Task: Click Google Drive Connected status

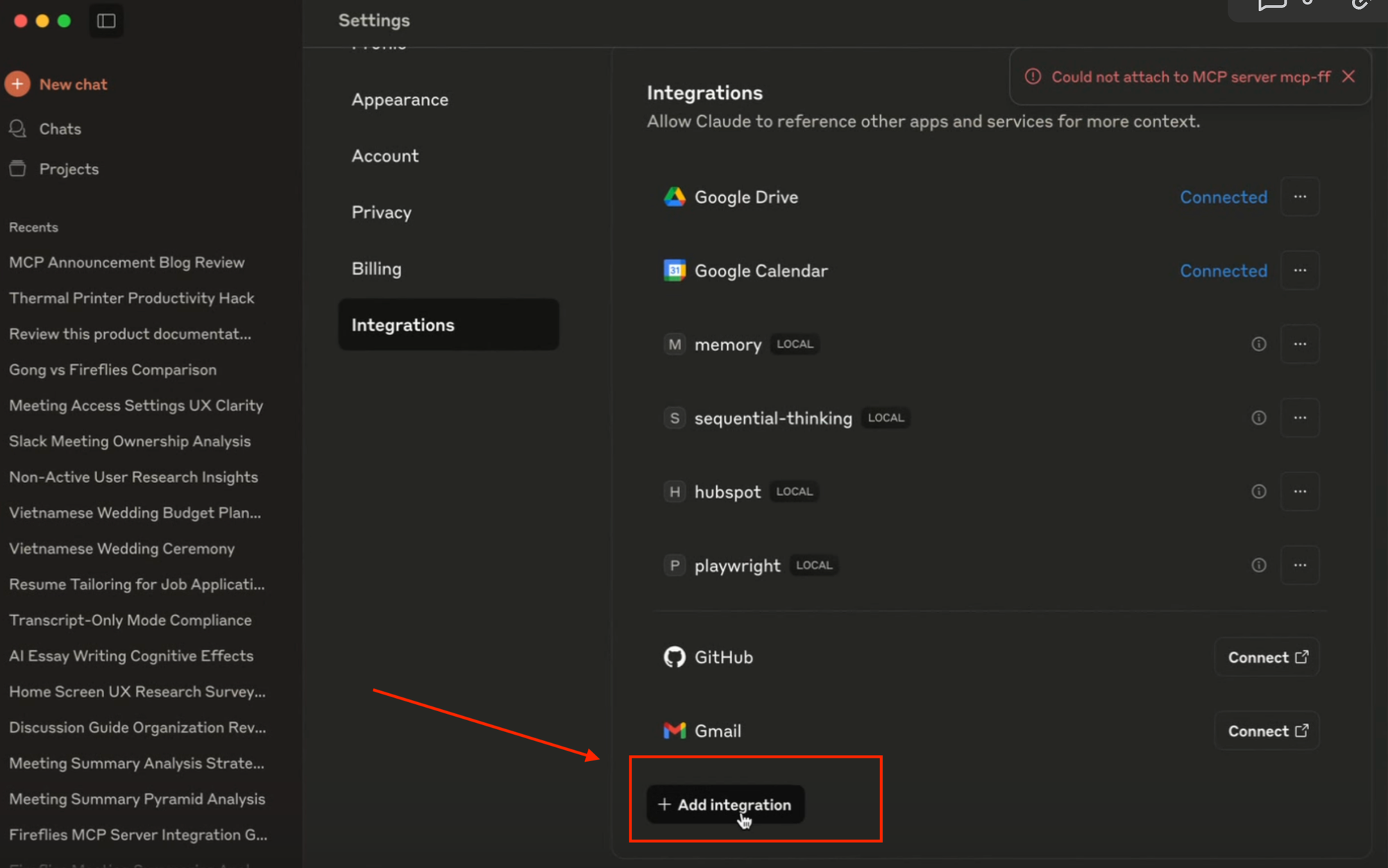Action: point(1224,197)
